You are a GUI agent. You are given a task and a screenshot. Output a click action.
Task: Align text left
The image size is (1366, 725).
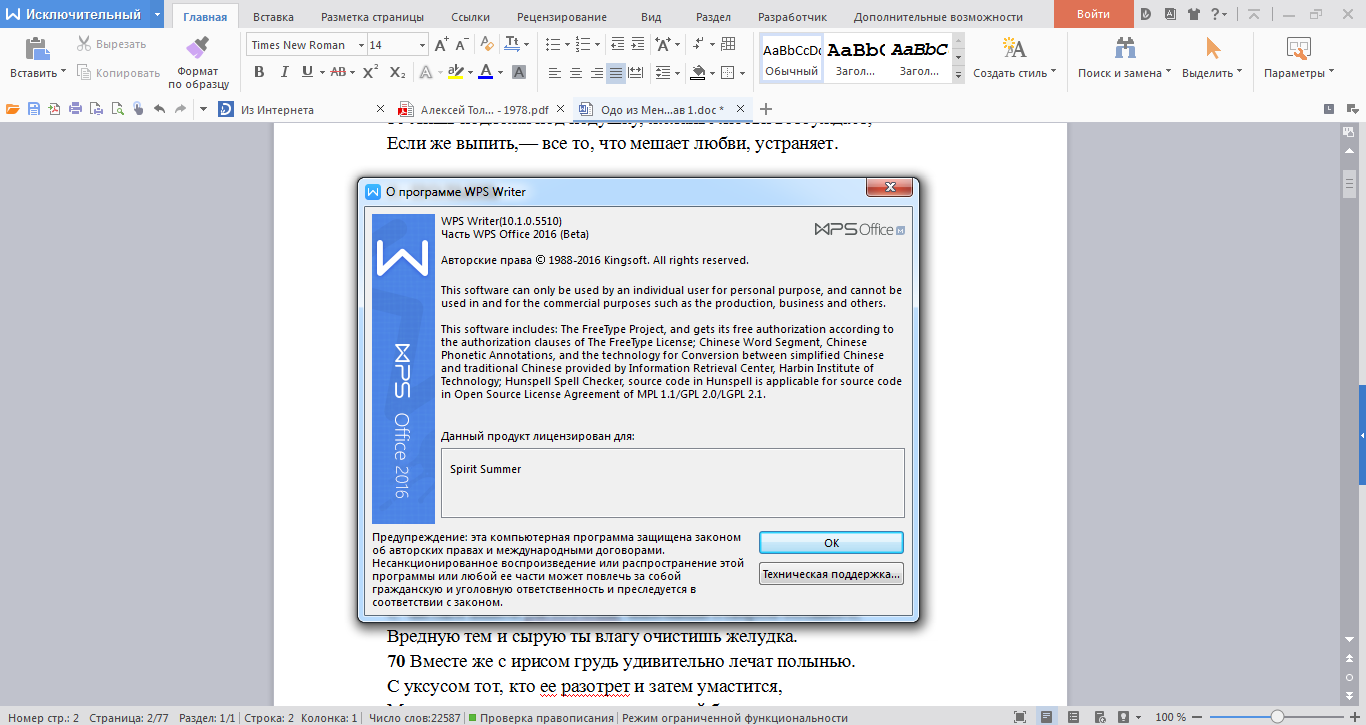pyautogui.click(x=555, y=72)
